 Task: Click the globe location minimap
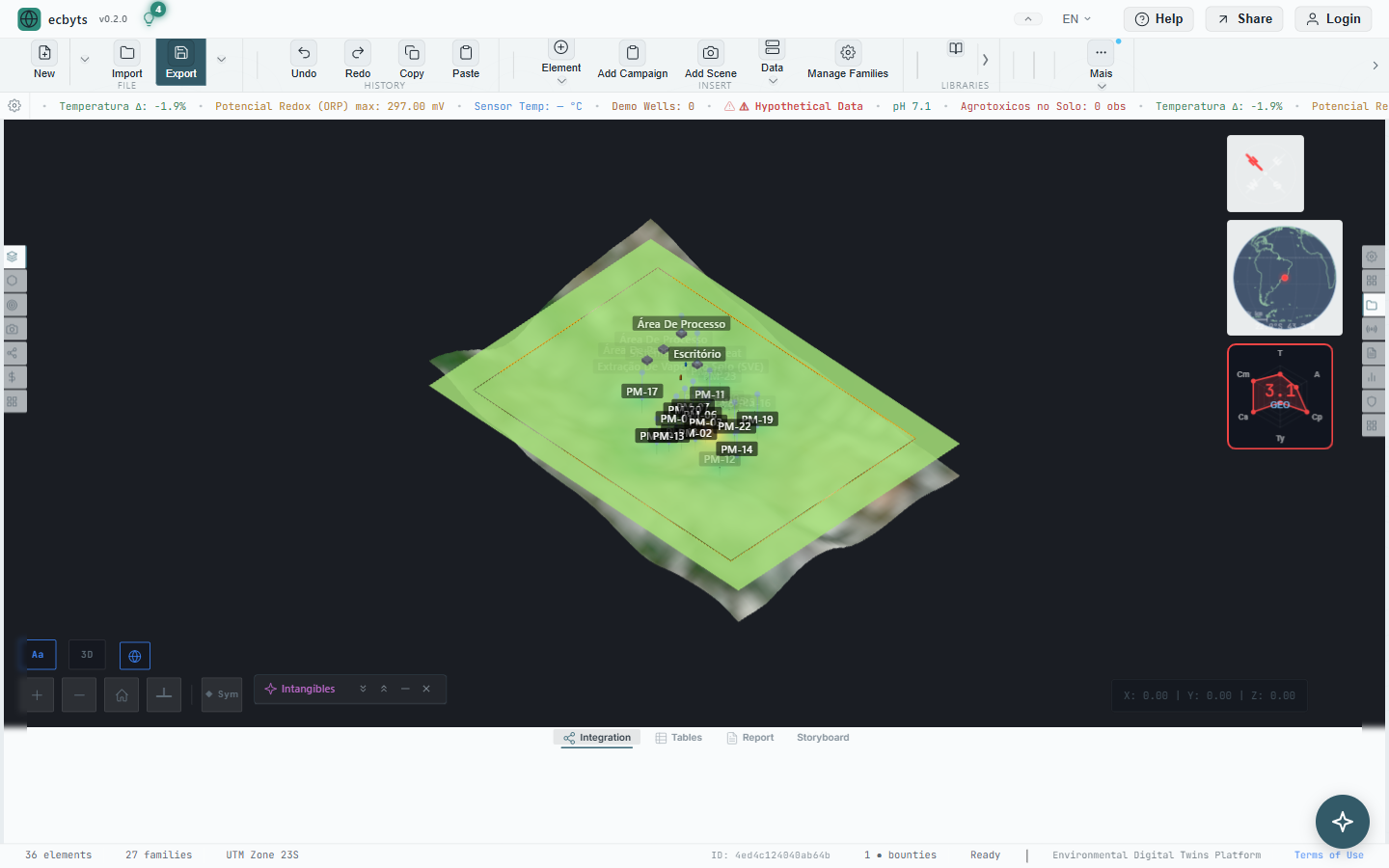[1285, 278]
